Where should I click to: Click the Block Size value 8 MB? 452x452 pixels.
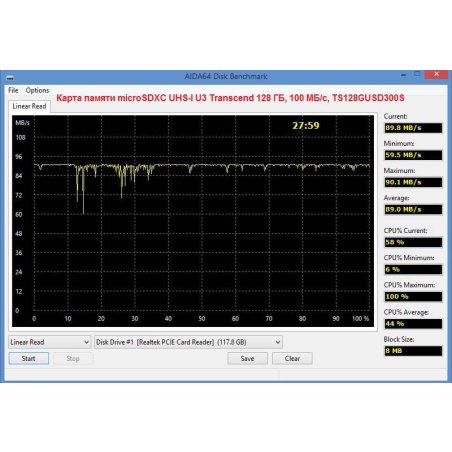click(413, 351)
